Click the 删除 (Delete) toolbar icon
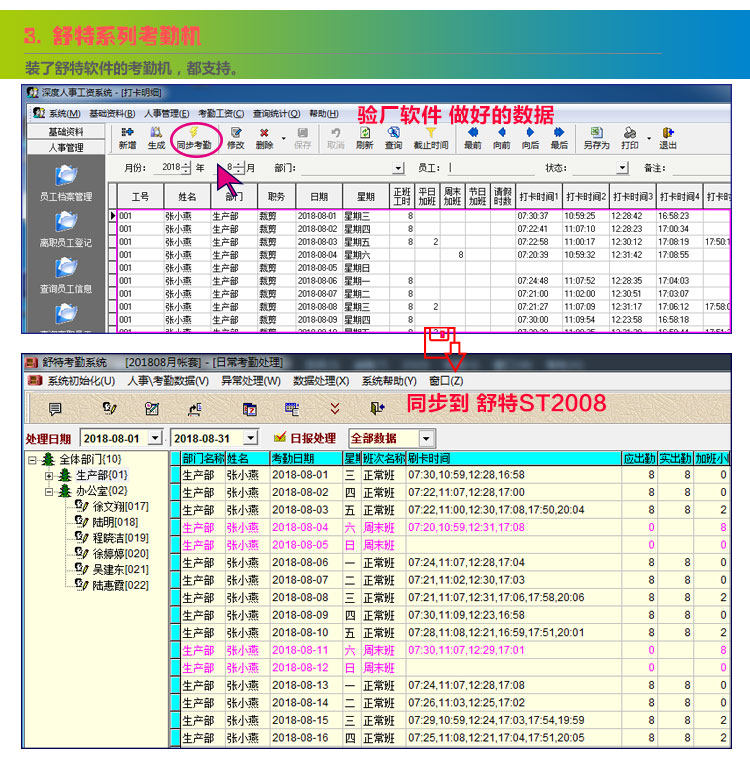 point(264,138)
